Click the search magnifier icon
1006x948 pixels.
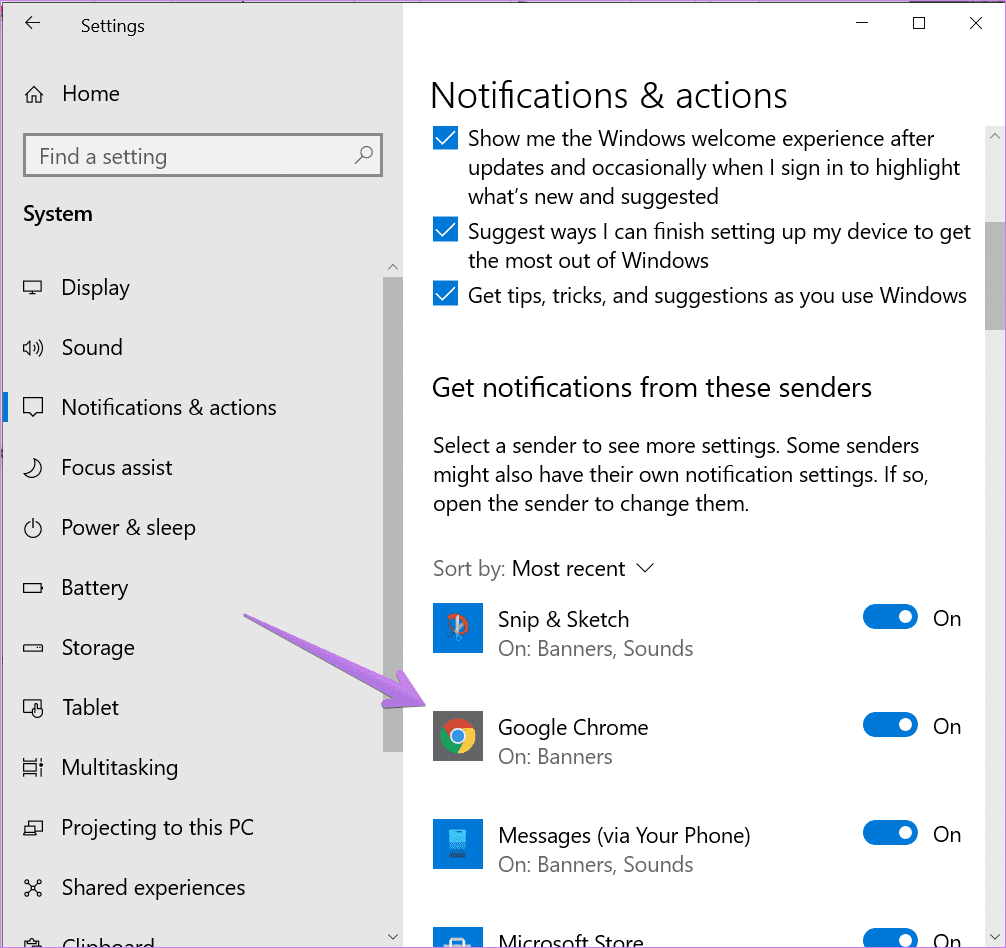[363, 156]
